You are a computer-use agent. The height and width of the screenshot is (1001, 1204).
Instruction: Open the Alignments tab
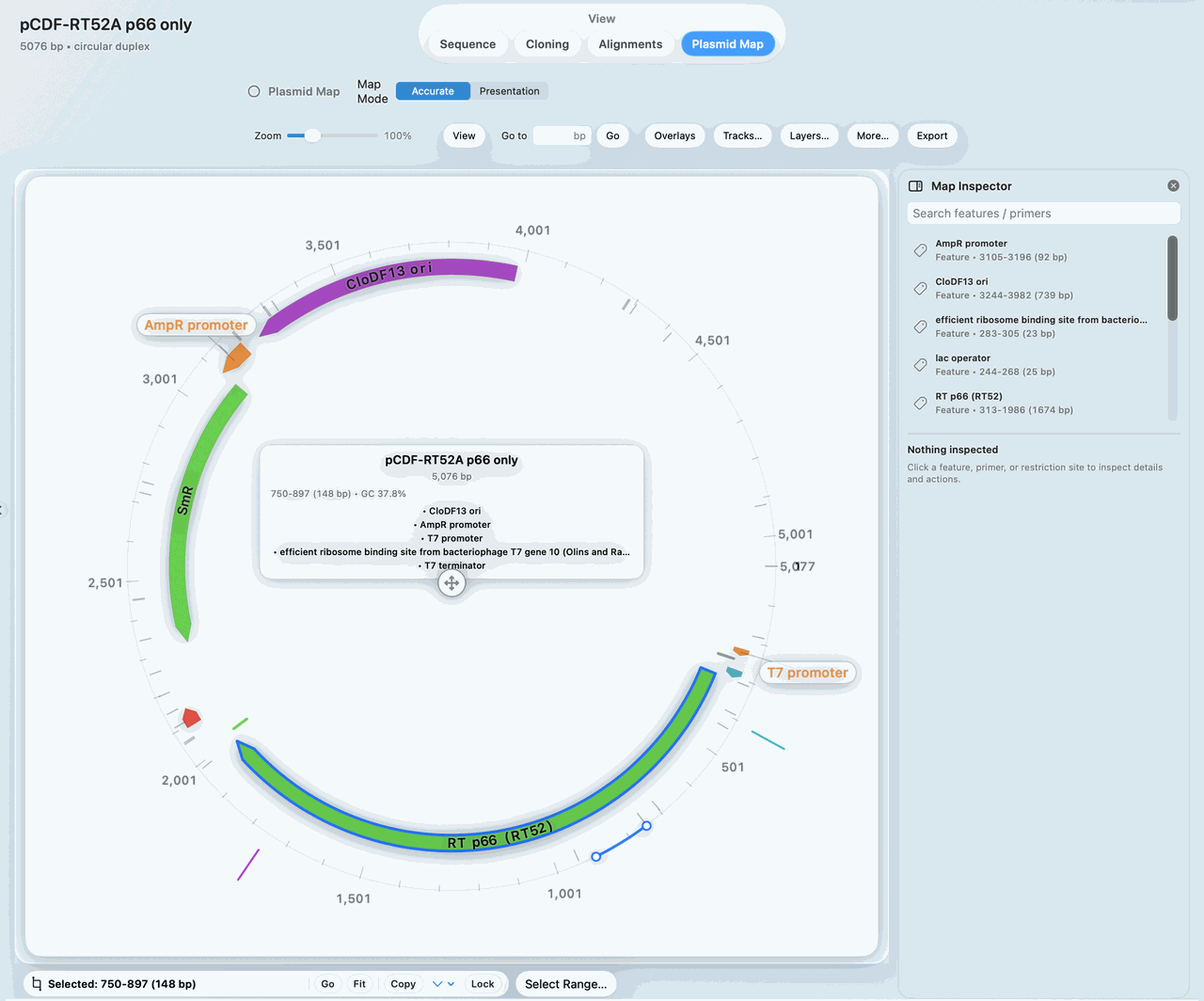630,44
